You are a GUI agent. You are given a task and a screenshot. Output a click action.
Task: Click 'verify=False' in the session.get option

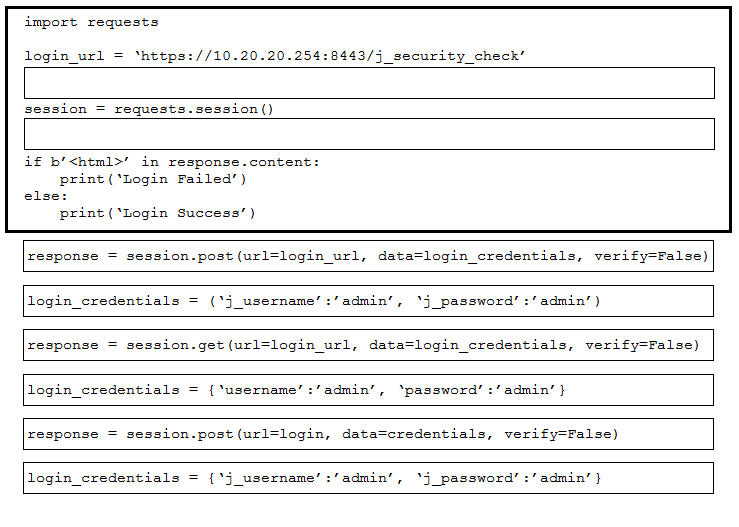click(x=639, y=345)
